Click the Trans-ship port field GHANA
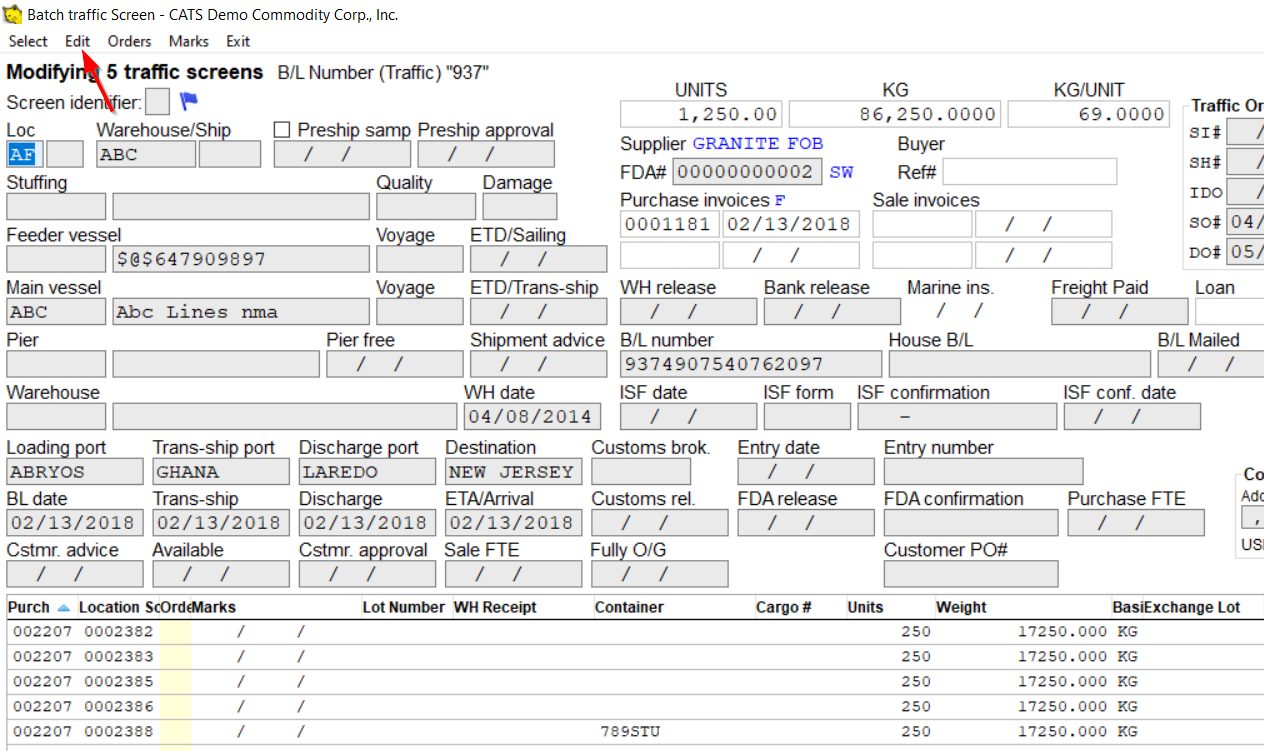Image resolution: width=1264 pixels, height=751 pixels. pos(221,471)
